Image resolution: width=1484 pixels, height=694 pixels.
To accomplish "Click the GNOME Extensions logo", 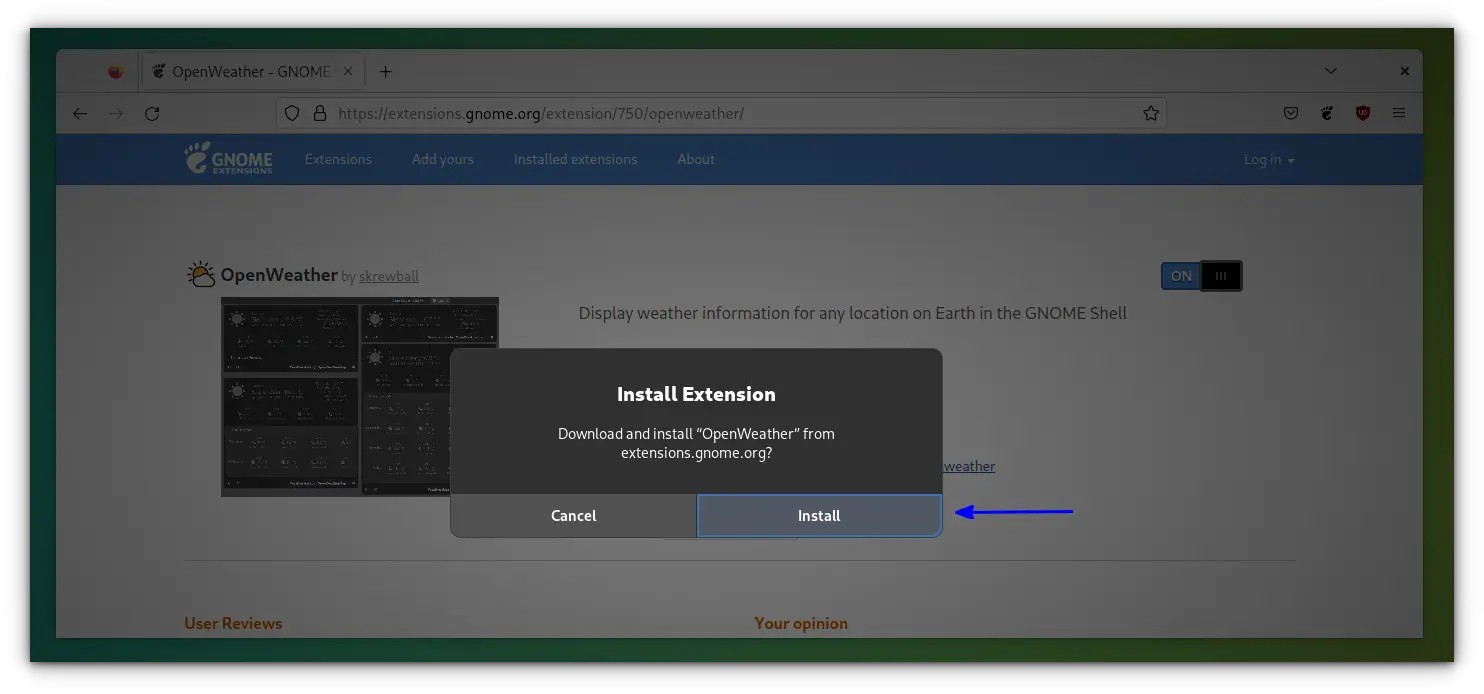I will click(x=228, y=159).
